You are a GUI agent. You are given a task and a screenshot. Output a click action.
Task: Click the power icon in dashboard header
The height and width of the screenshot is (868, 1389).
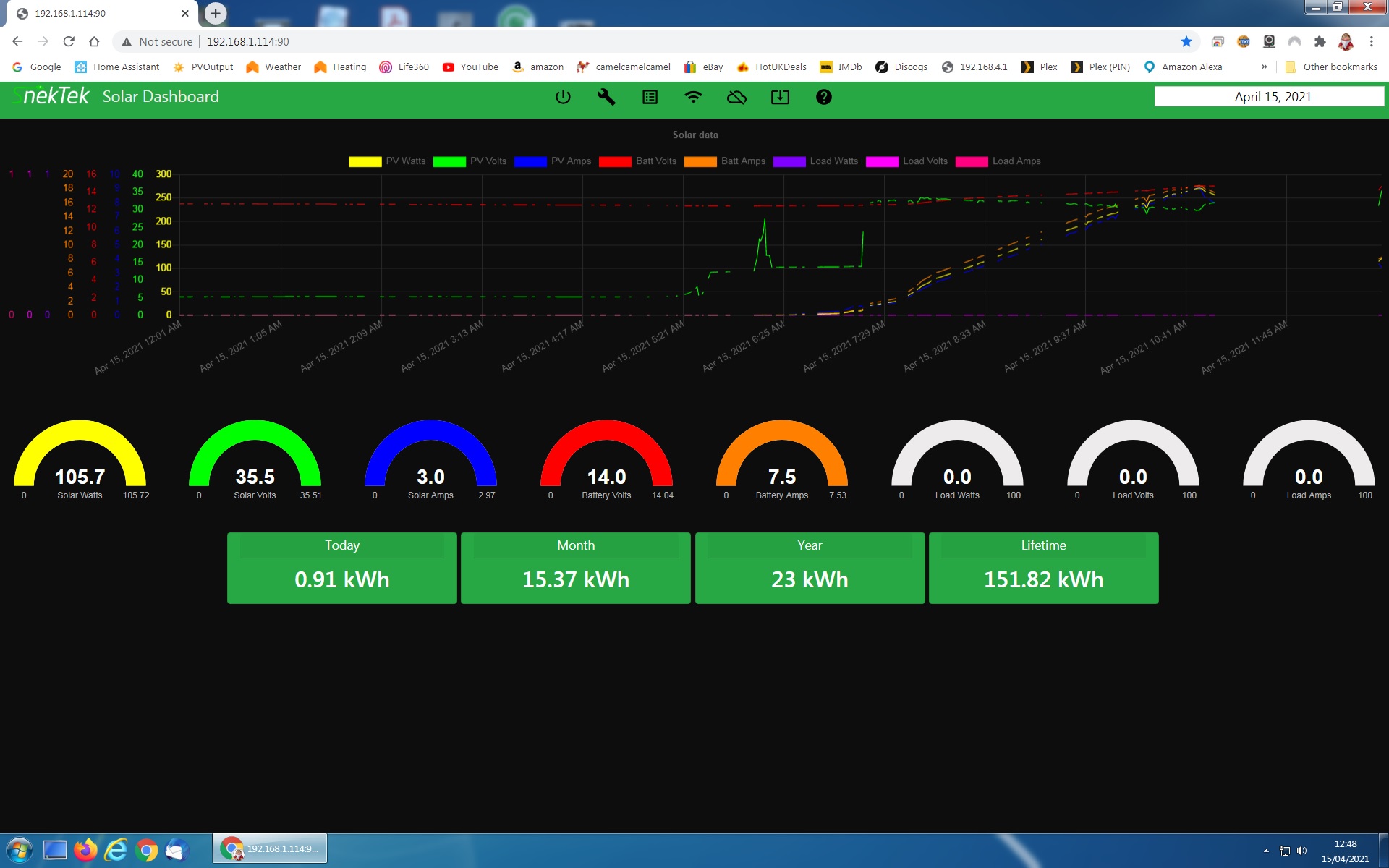point(563,97)
